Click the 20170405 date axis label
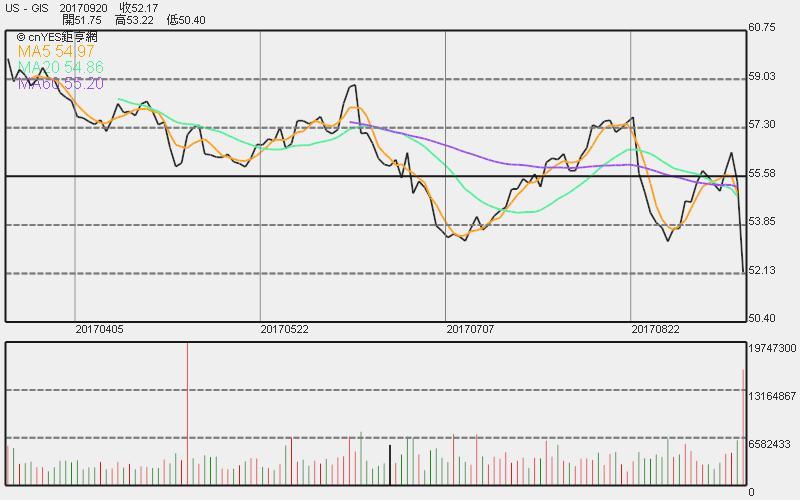This screenshot has height=500, width=800. click(100, 328)
